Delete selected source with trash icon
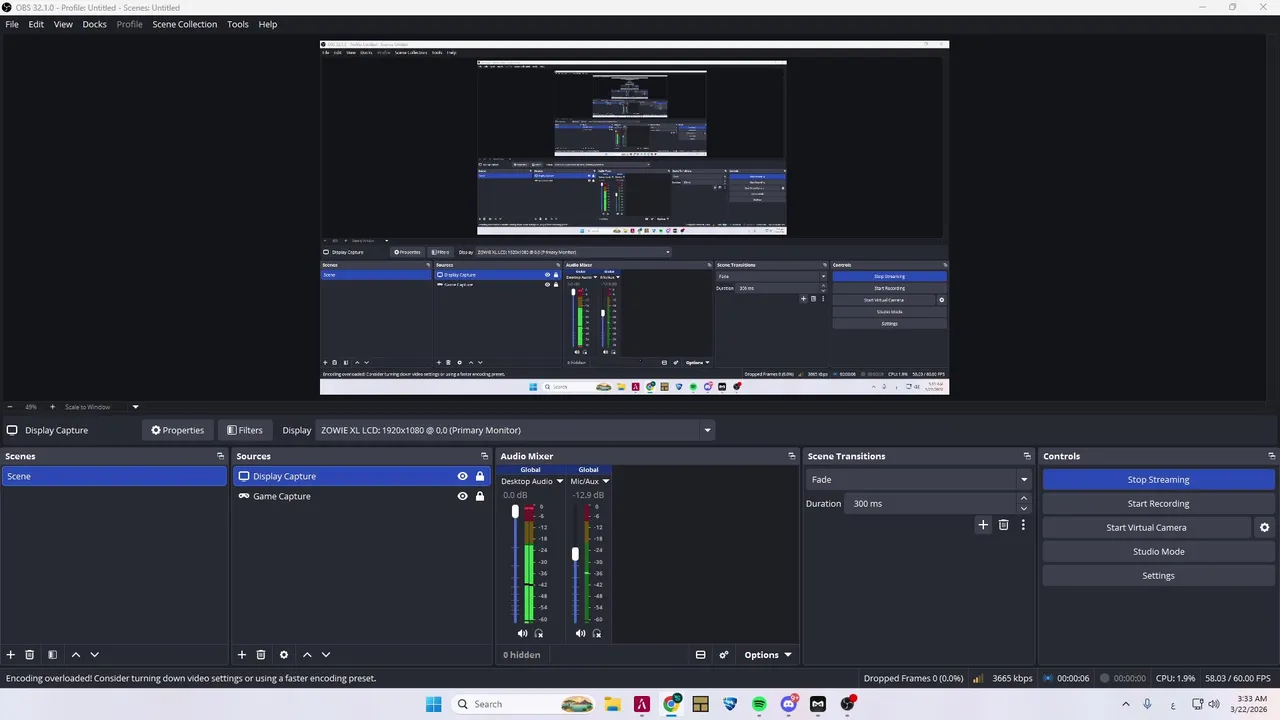This screenshot has width=1280, height=720. pyautogui.click(x=261, y=655)
